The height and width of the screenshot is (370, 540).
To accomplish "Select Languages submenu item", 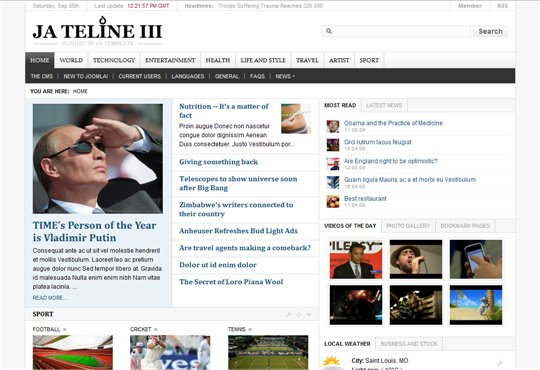I will point(188,76).
